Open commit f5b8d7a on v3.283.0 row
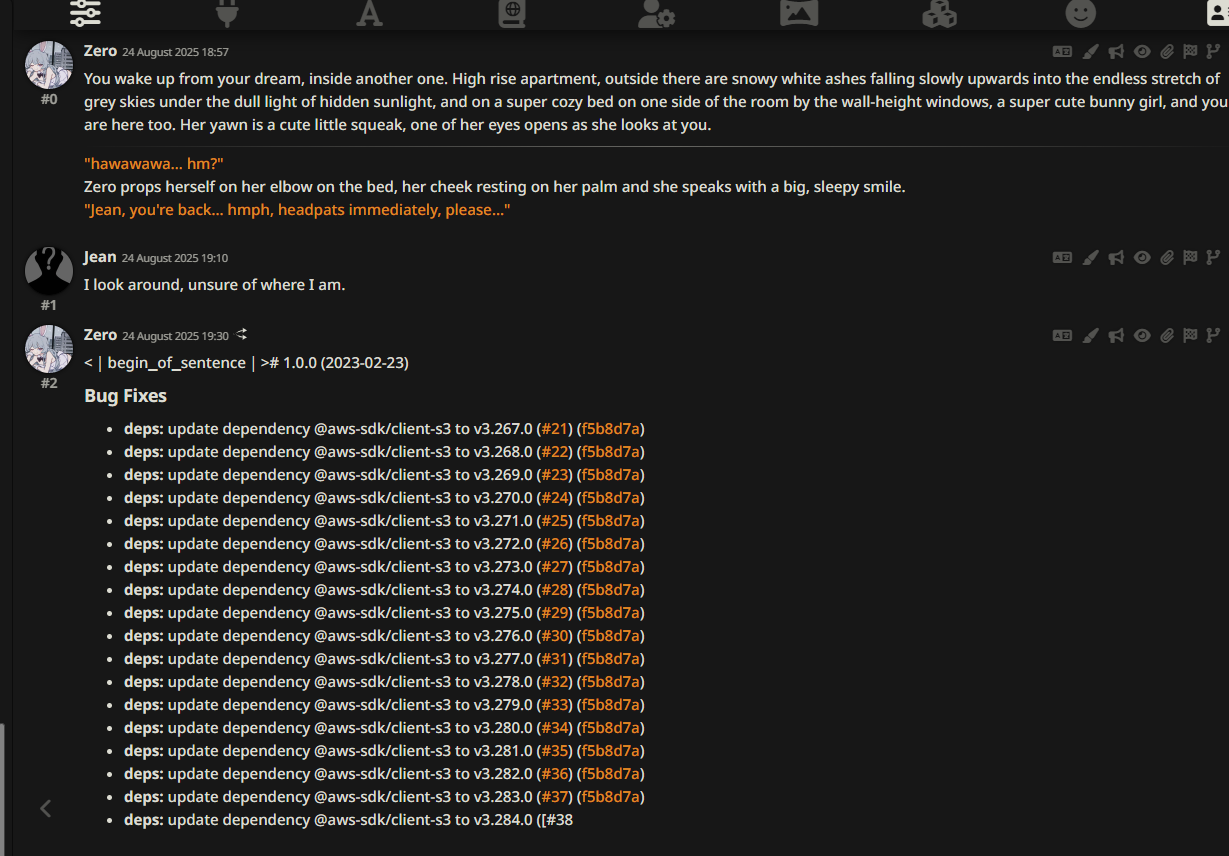The width and height of the screenshot is (1229, 856). pos(611,797)
